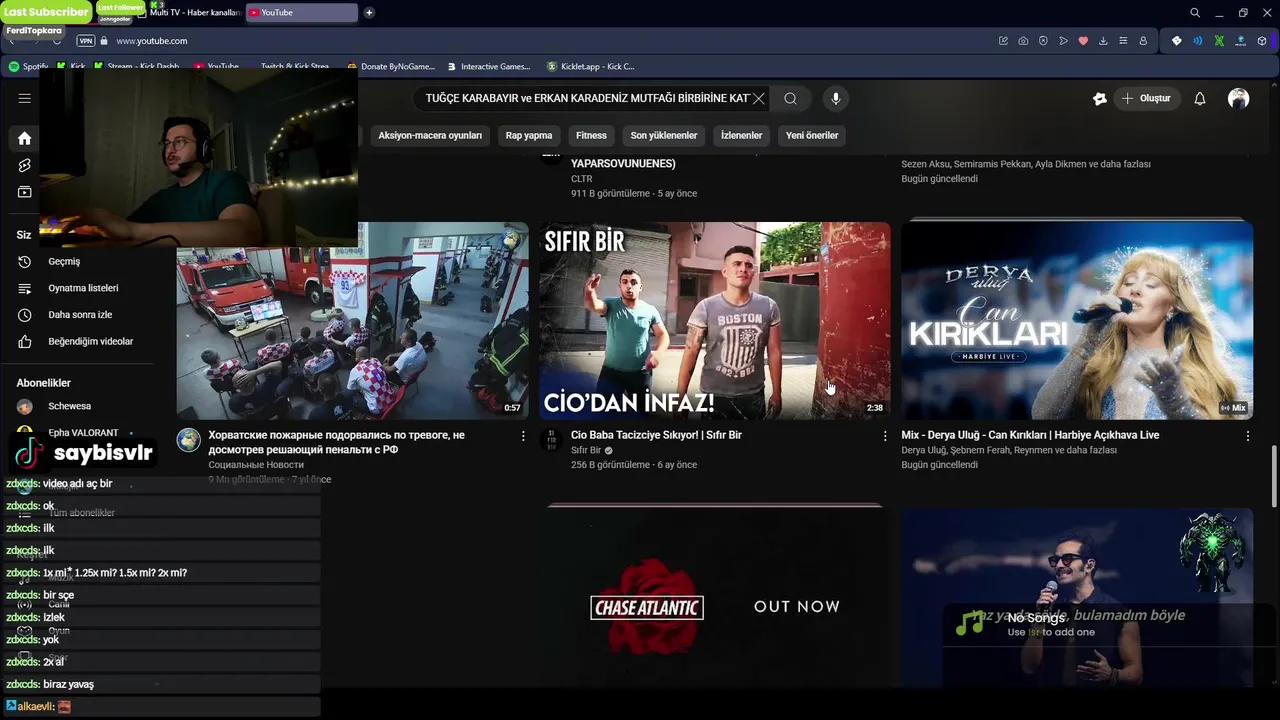Select the Rap yapma filter chip
Image resolution: width=1280 pixels, height=720 pixels.
[x=529, y=135]
